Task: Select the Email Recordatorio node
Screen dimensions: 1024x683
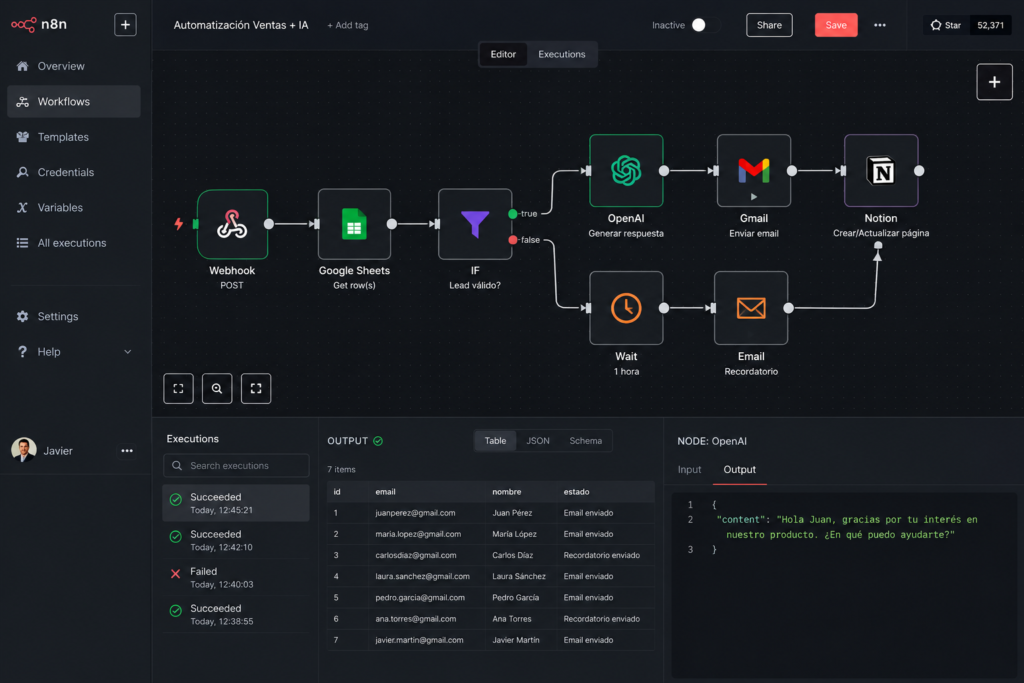Action: pyautogui.click(x=751, y=308)
